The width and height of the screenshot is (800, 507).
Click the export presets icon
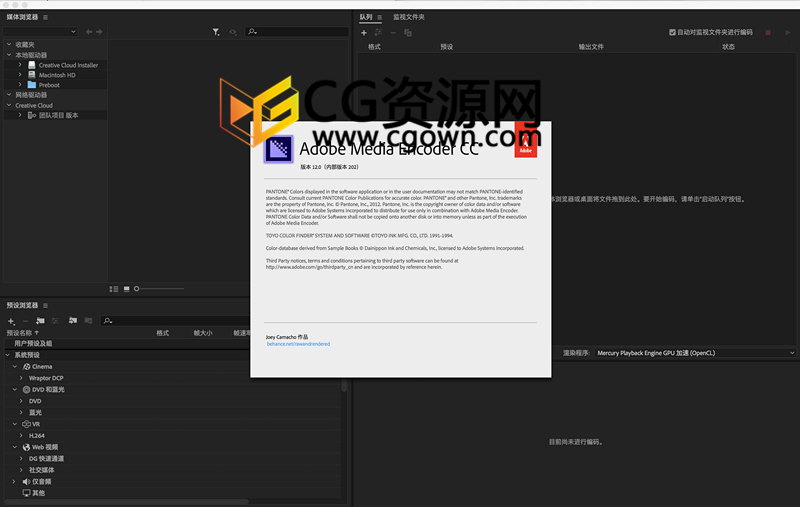pos(88,320)
